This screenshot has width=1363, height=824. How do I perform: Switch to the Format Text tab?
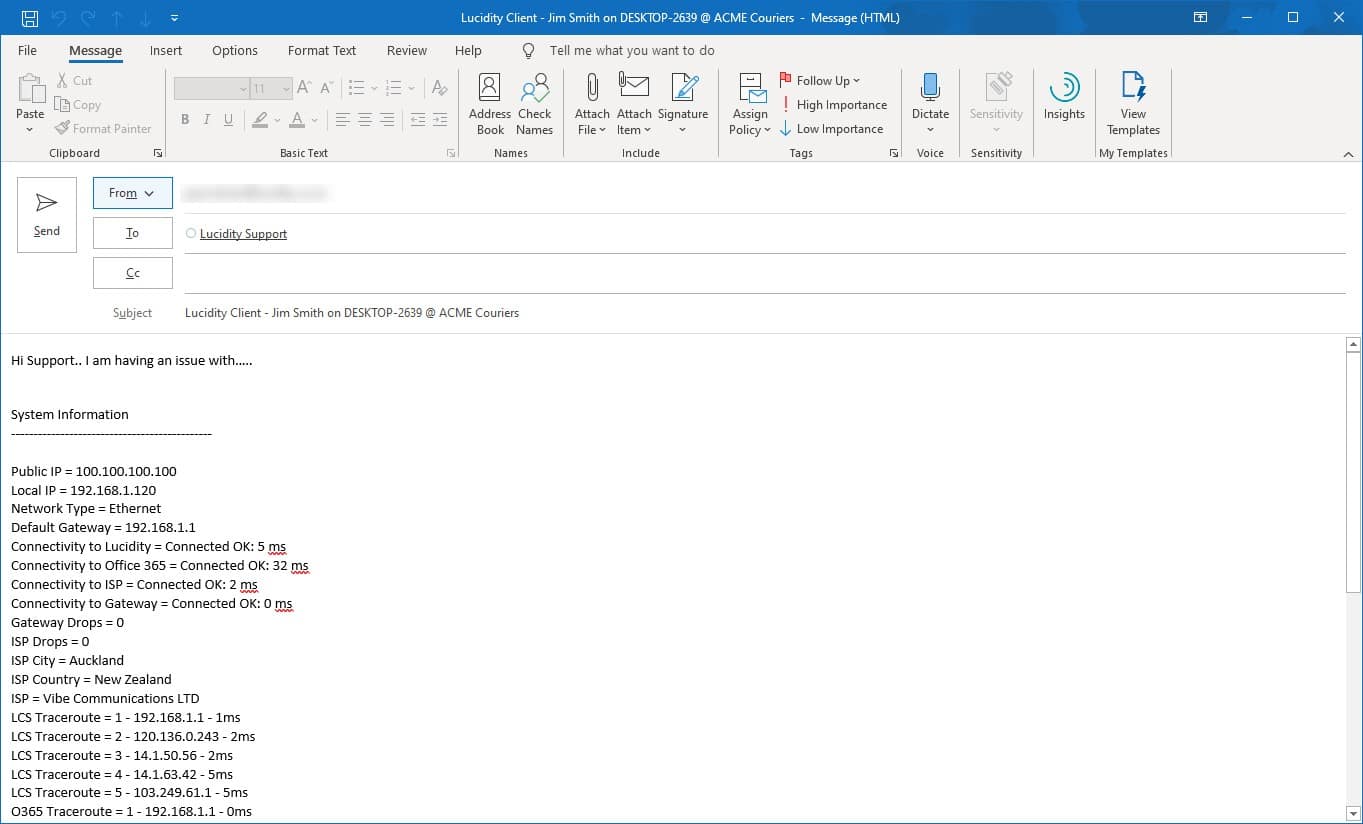coord(322,50)
